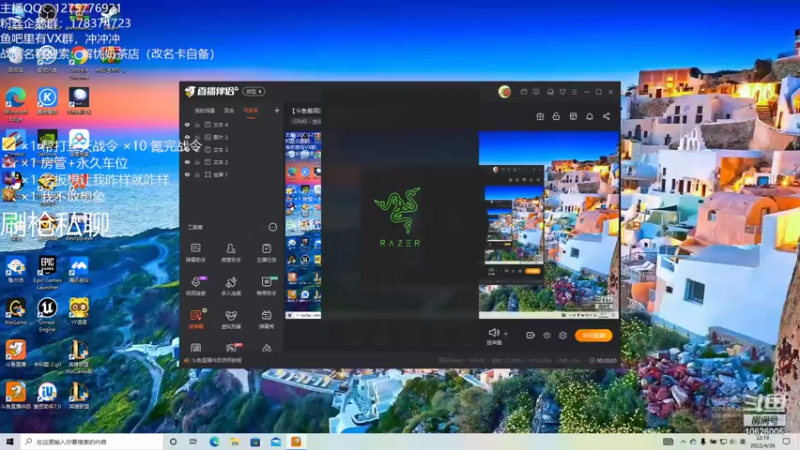
Task: Expand the speaker volume dropdown arrow
Action: [505, 334]
